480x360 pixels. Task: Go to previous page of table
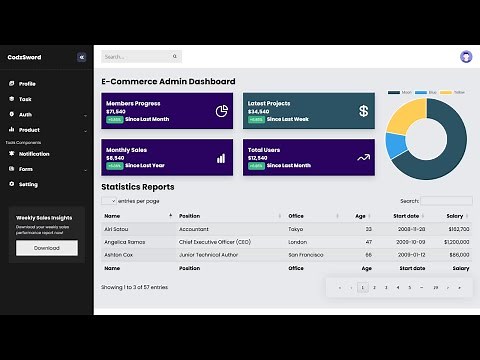[x=351, y=287]
